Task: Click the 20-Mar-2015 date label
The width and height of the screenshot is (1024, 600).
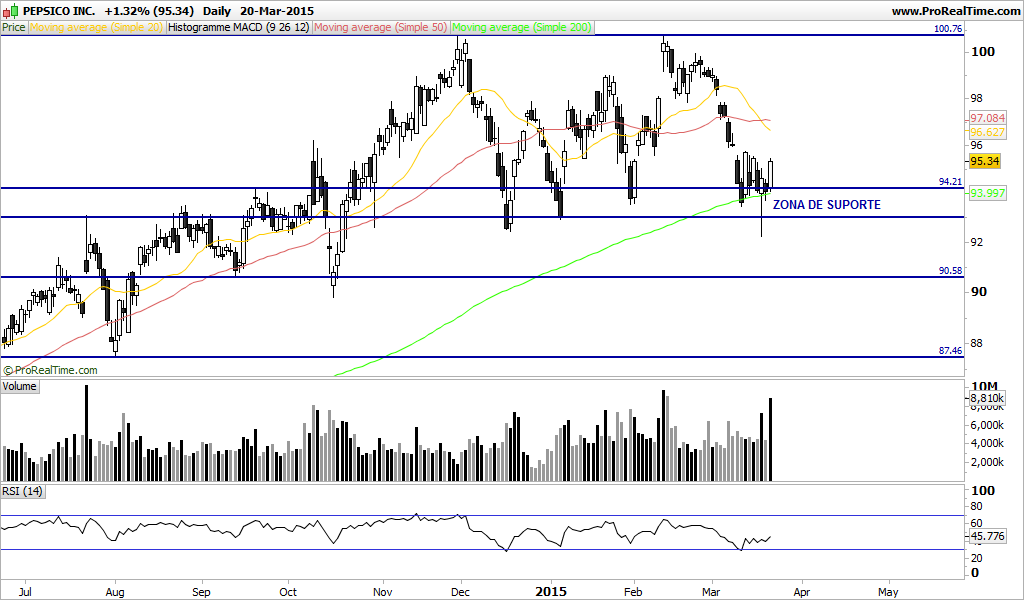Action: coord(277,11)
